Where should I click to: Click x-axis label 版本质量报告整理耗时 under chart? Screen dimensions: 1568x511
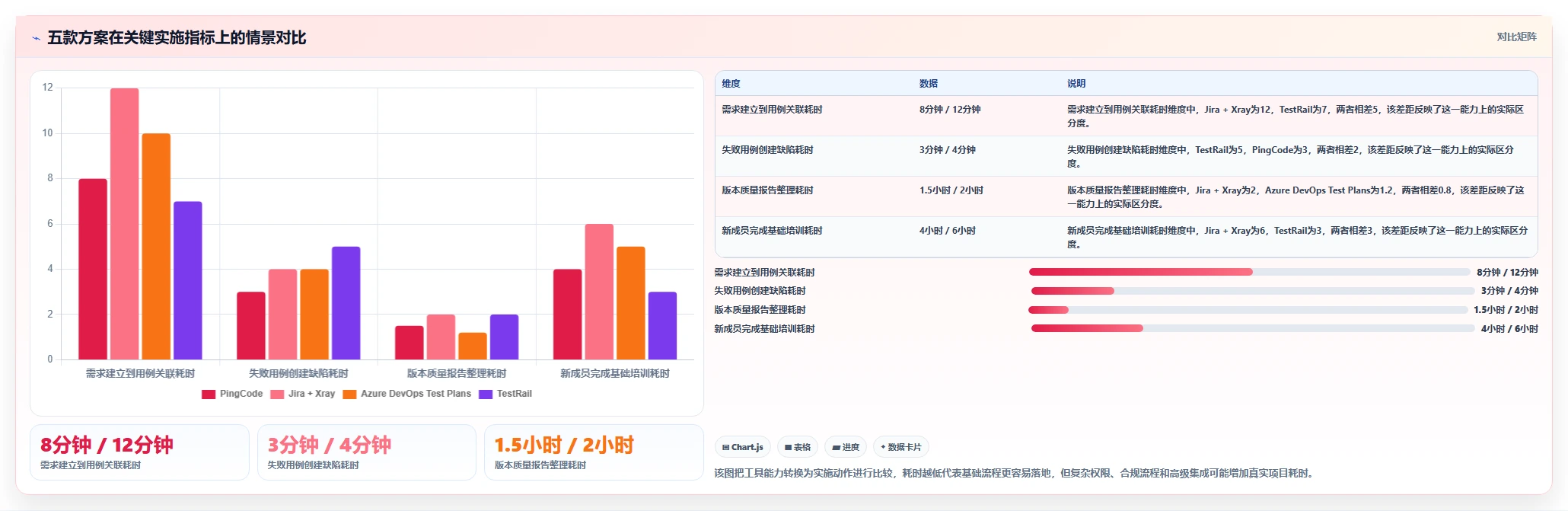(x=457, y=373)
